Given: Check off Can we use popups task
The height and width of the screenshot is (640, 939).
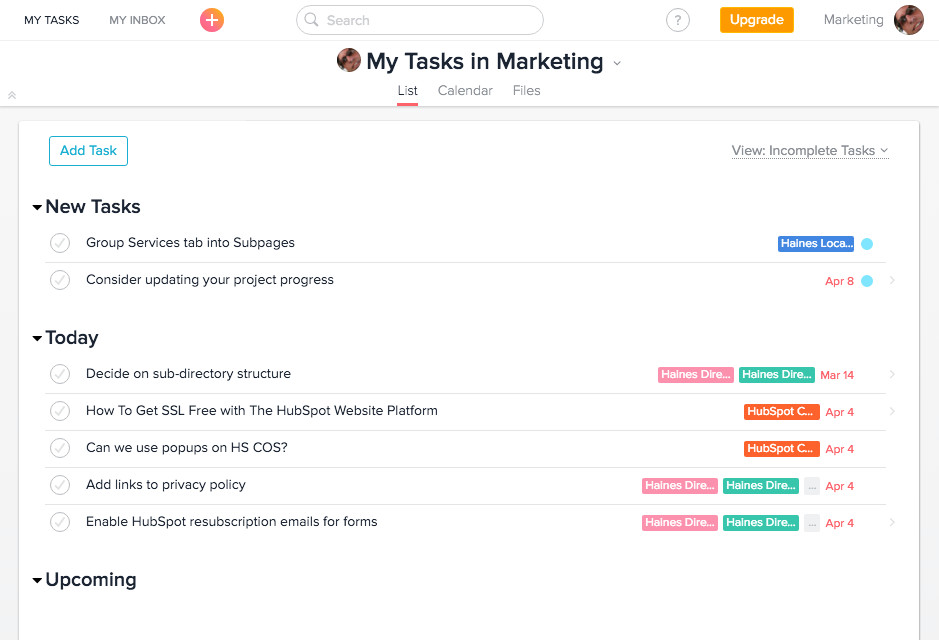Looking at the screenshot, I should (x=60, y=448).
